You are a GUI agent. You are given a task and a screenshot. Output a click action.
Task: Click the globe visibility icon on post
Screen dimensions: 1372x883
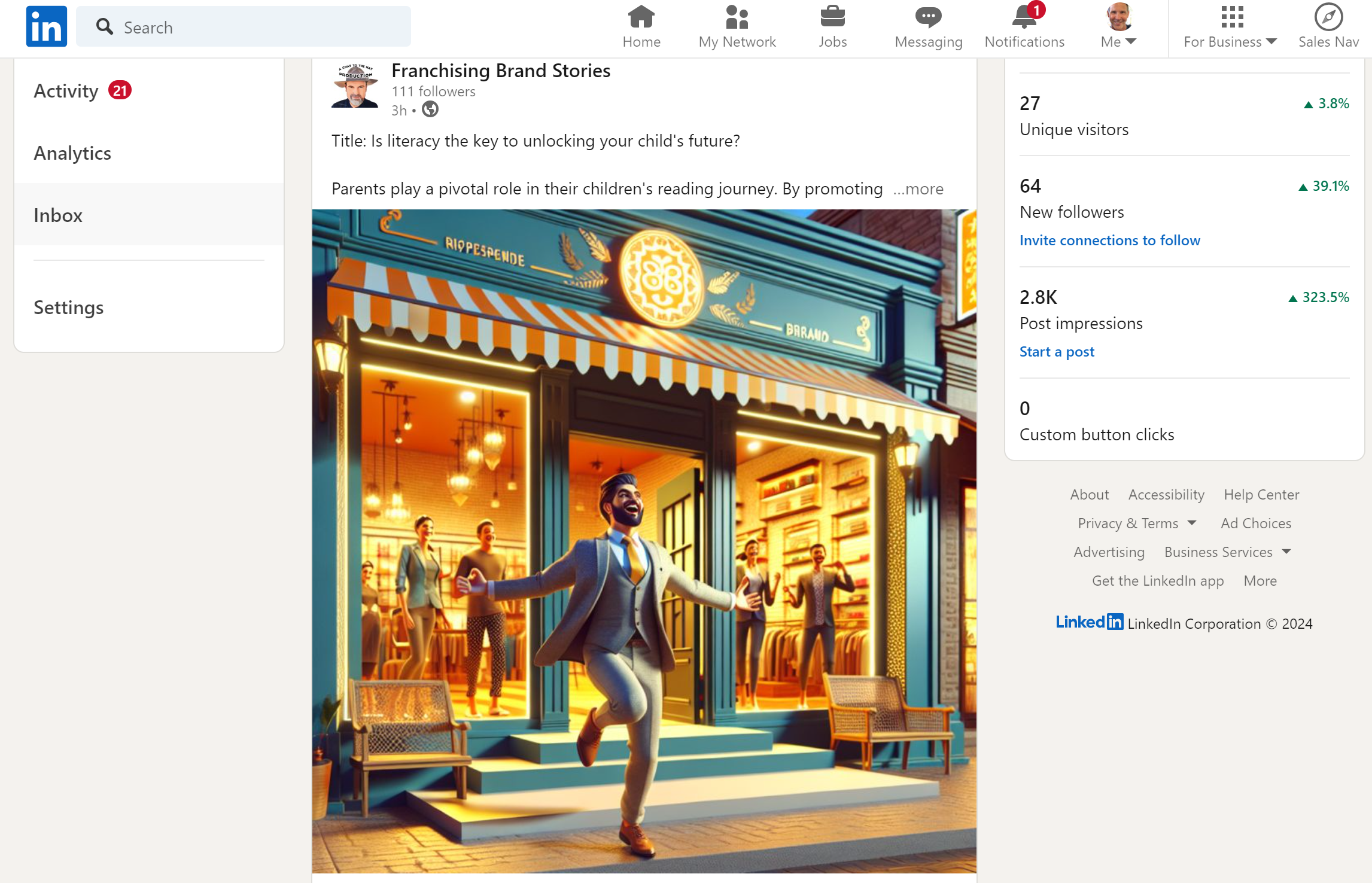[430, 109]
